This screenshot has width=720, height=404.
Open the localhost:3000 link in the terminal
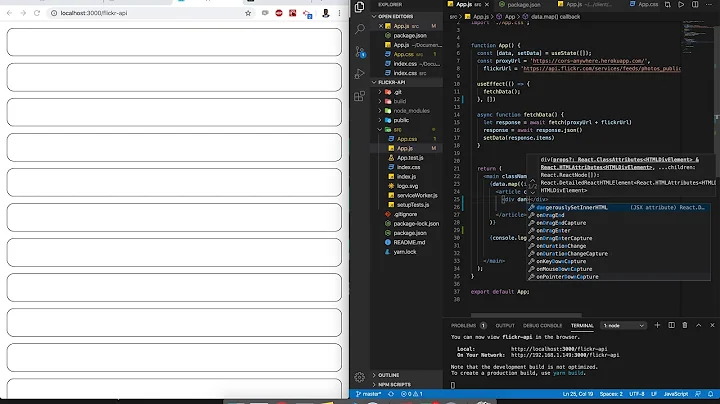click(559, 349)
